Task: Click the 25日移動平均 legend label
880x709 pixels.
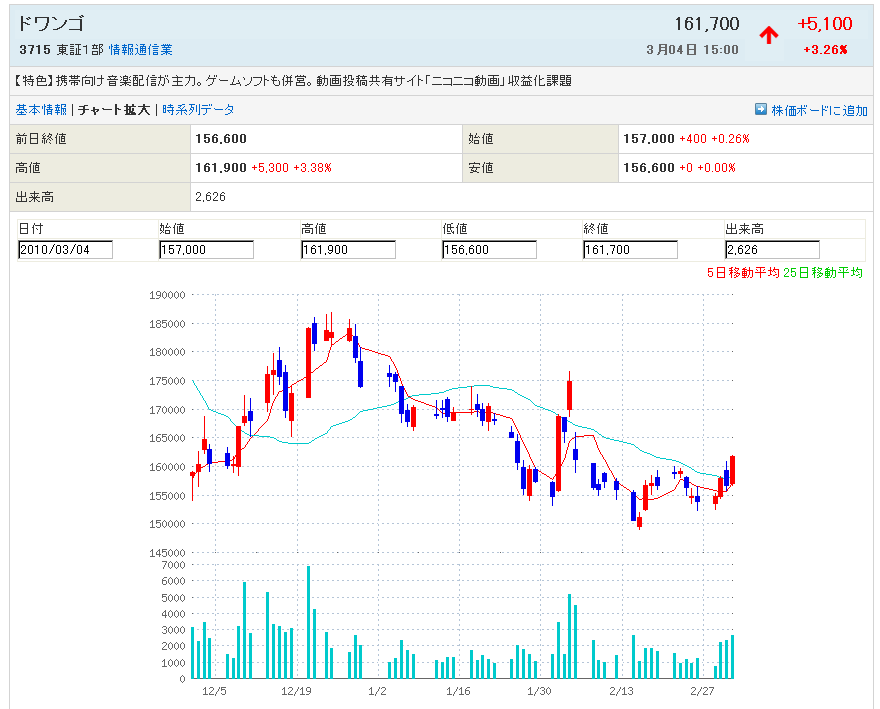Action: click(823, 273)
